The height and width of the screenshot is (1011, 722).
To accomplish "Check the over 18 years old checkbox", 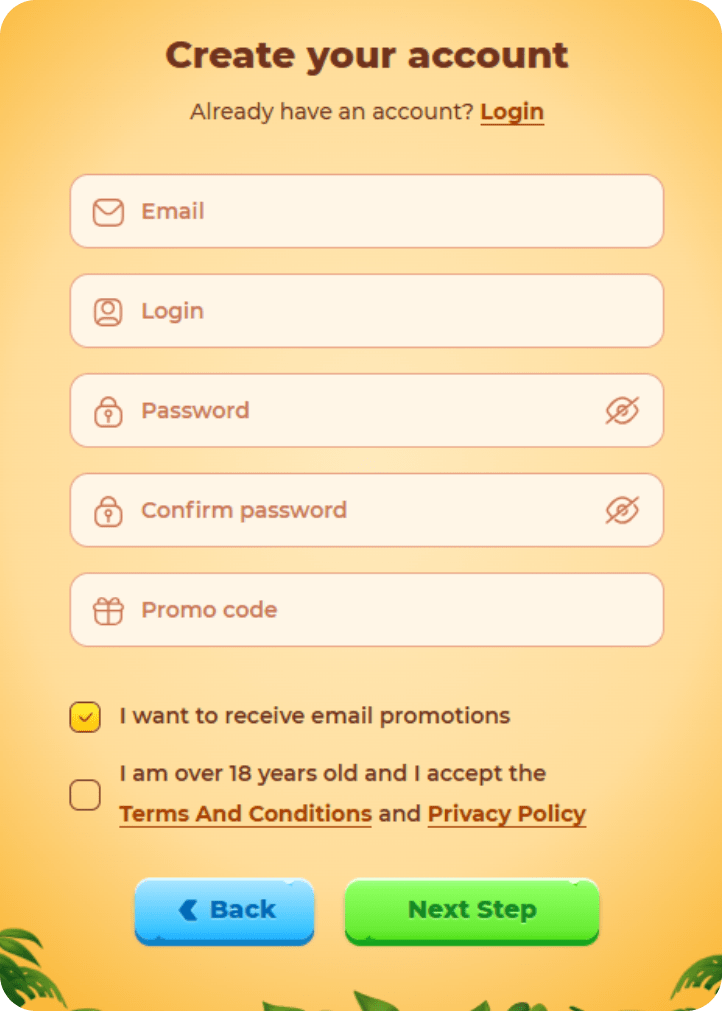I will click(x=85, y=795).
